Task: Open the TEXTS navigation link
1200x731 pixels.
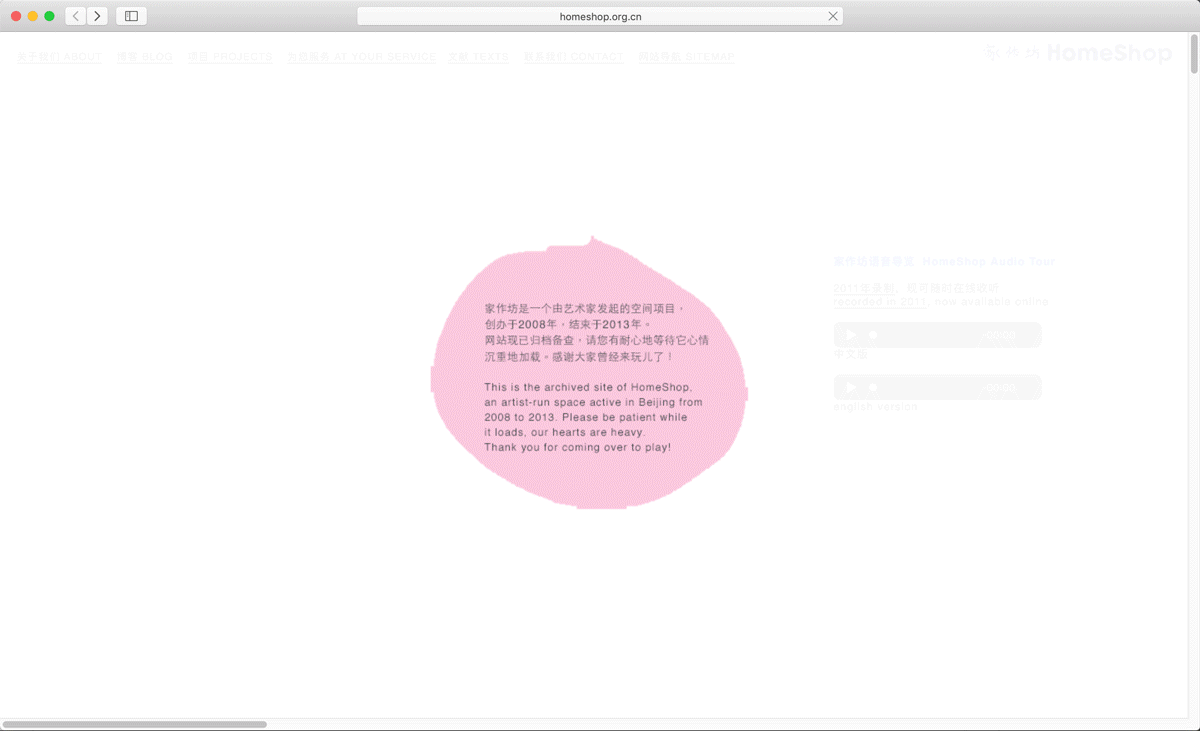Action: point(479,57)
